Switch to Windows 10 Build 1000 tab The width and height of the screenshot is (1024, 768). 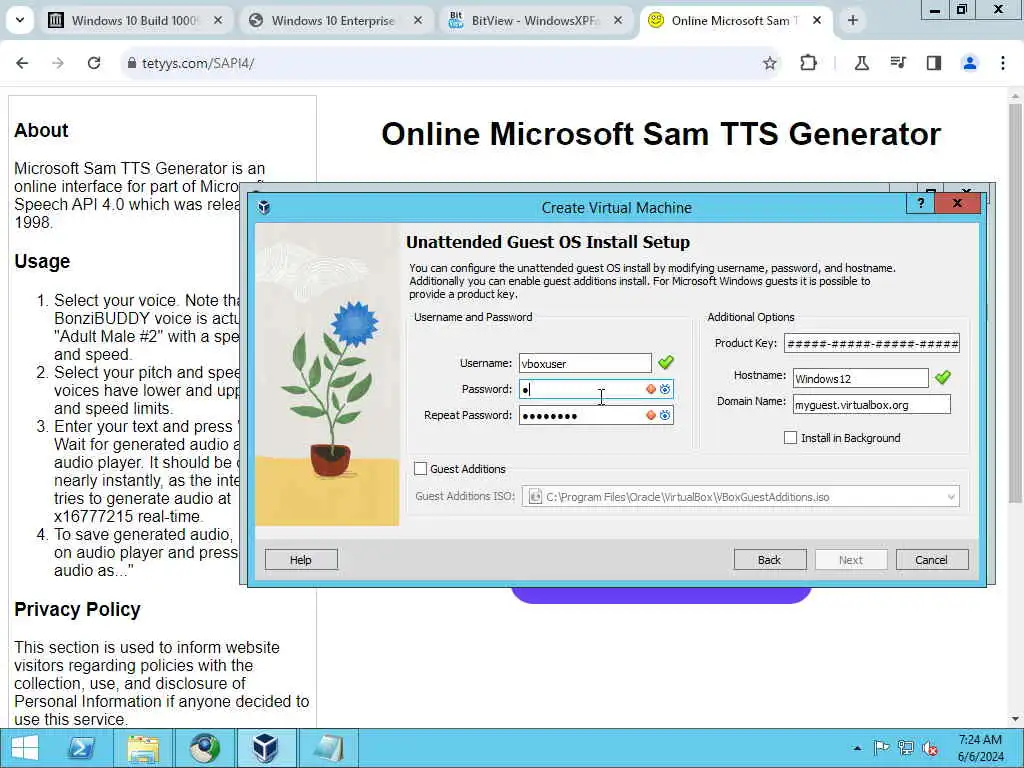(x=134, y=21)
